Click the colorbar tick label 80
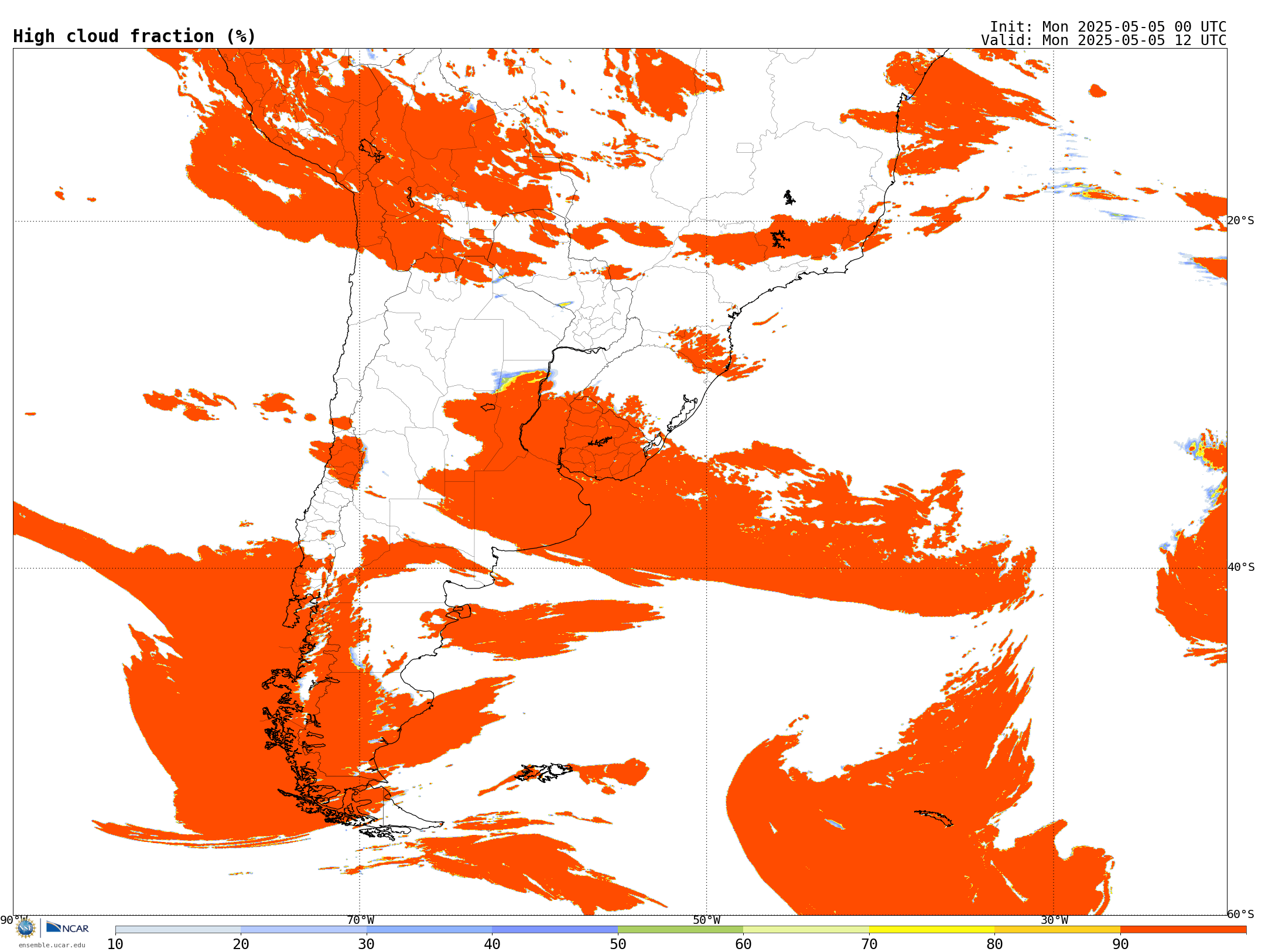The width and height of the screenshot is (1265, 952). coord(994,944)
